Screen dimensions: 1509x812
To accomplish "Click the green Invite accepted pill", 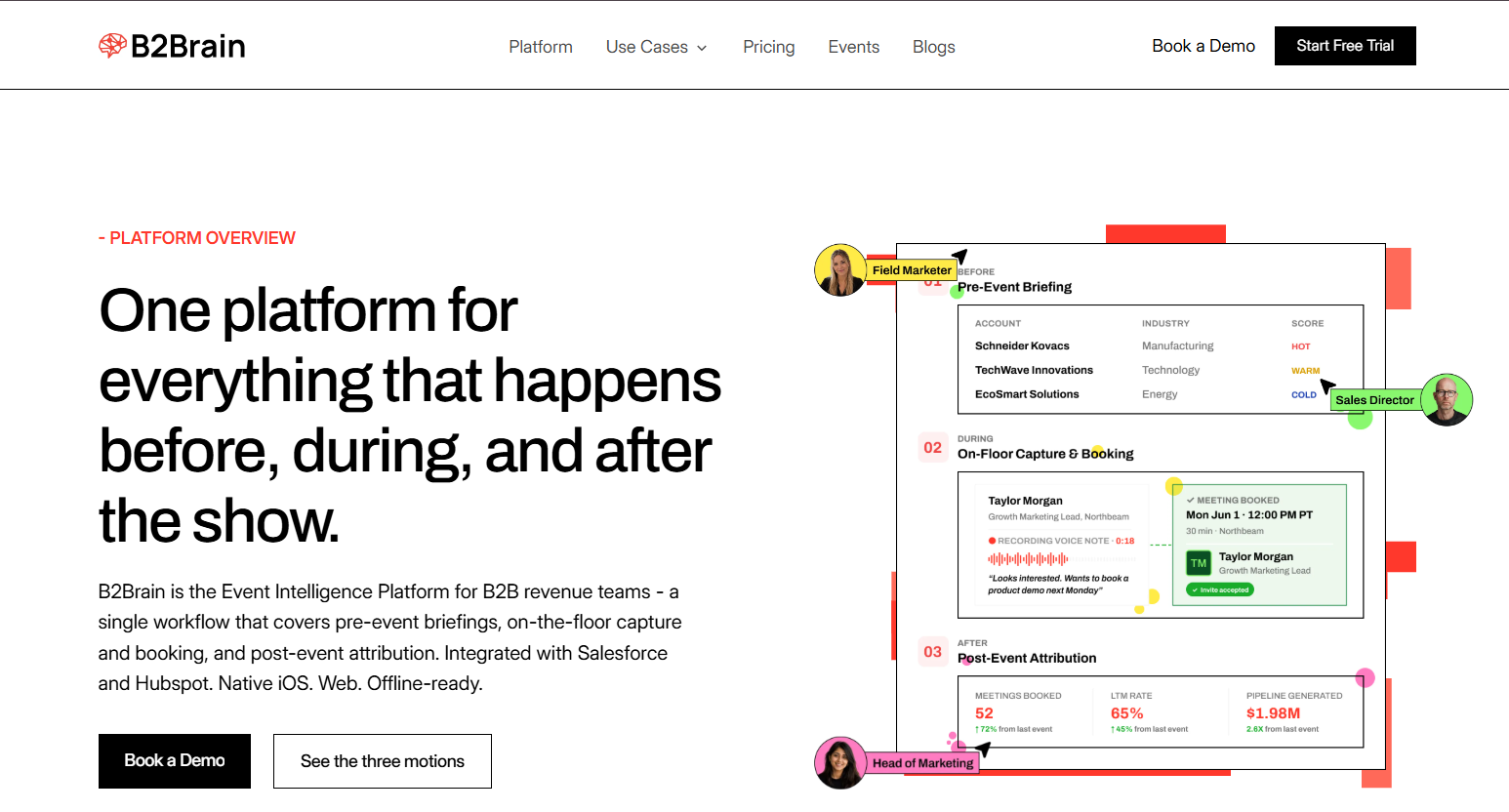I will click(x=1220, y=589).
